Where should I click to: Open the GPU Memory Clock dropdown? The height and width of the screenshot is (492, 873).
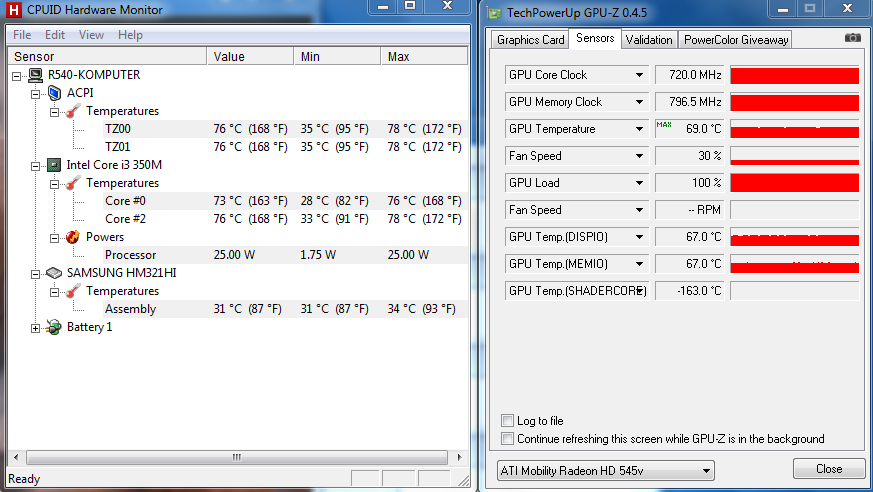point(639,102)
